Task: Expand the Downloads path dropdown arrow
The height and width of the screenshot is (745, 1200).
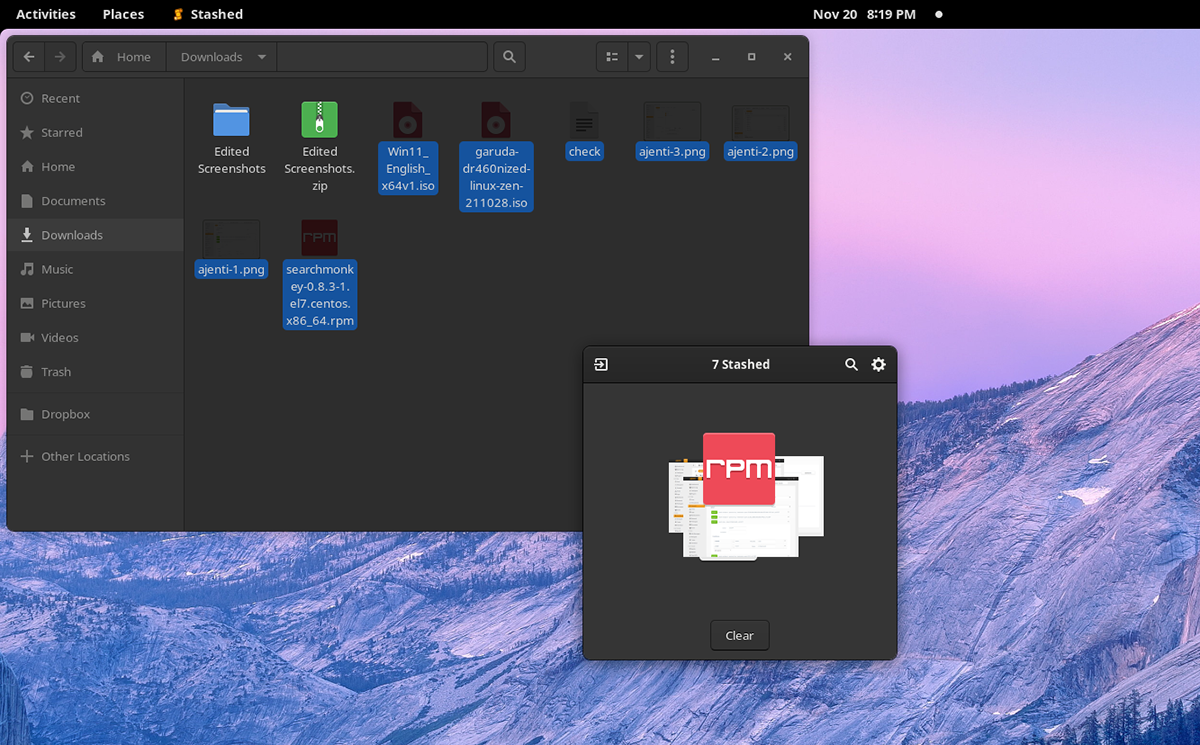Action: [262, 57]
